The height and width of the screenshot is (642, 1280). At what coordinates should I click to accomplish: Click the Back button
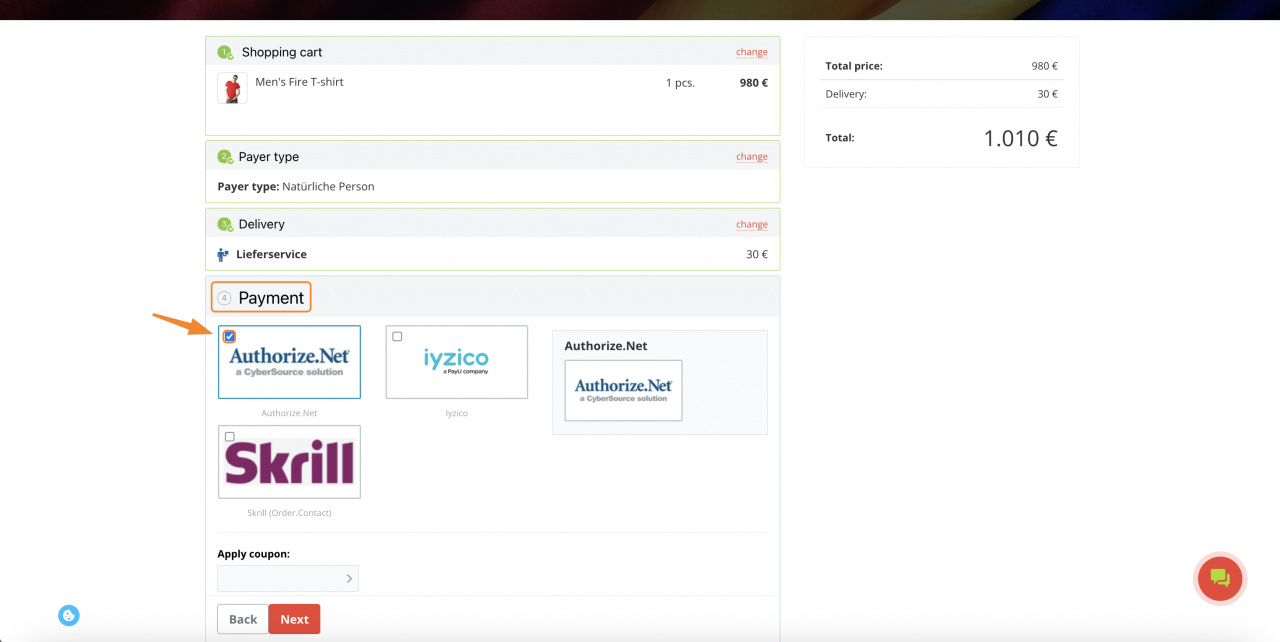242,618
